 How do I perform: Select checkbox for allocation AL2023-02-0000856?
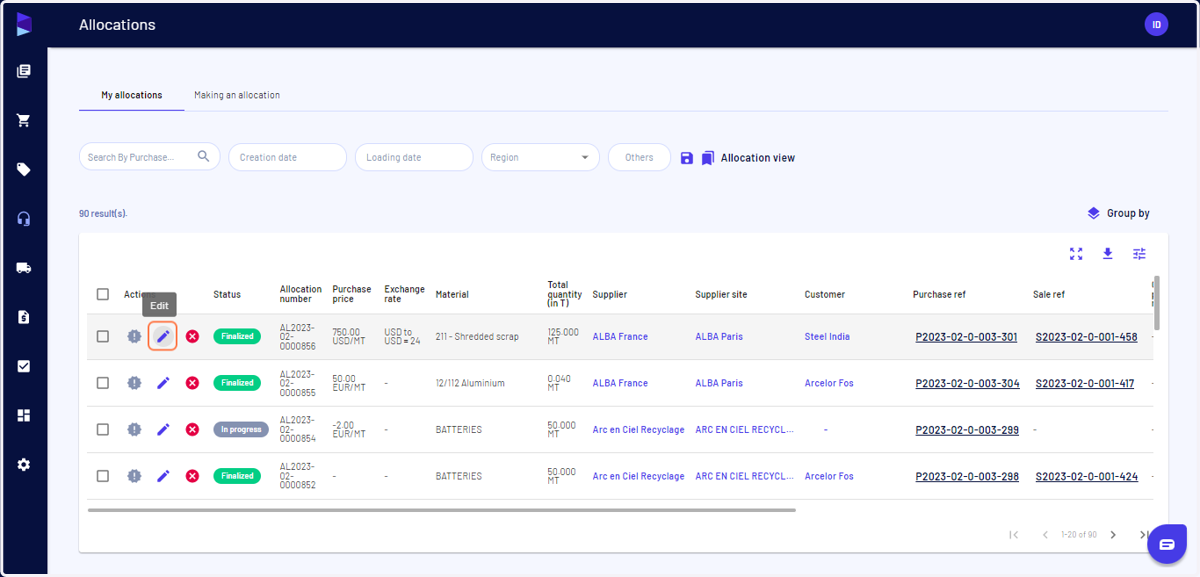(x=103, y=337)
